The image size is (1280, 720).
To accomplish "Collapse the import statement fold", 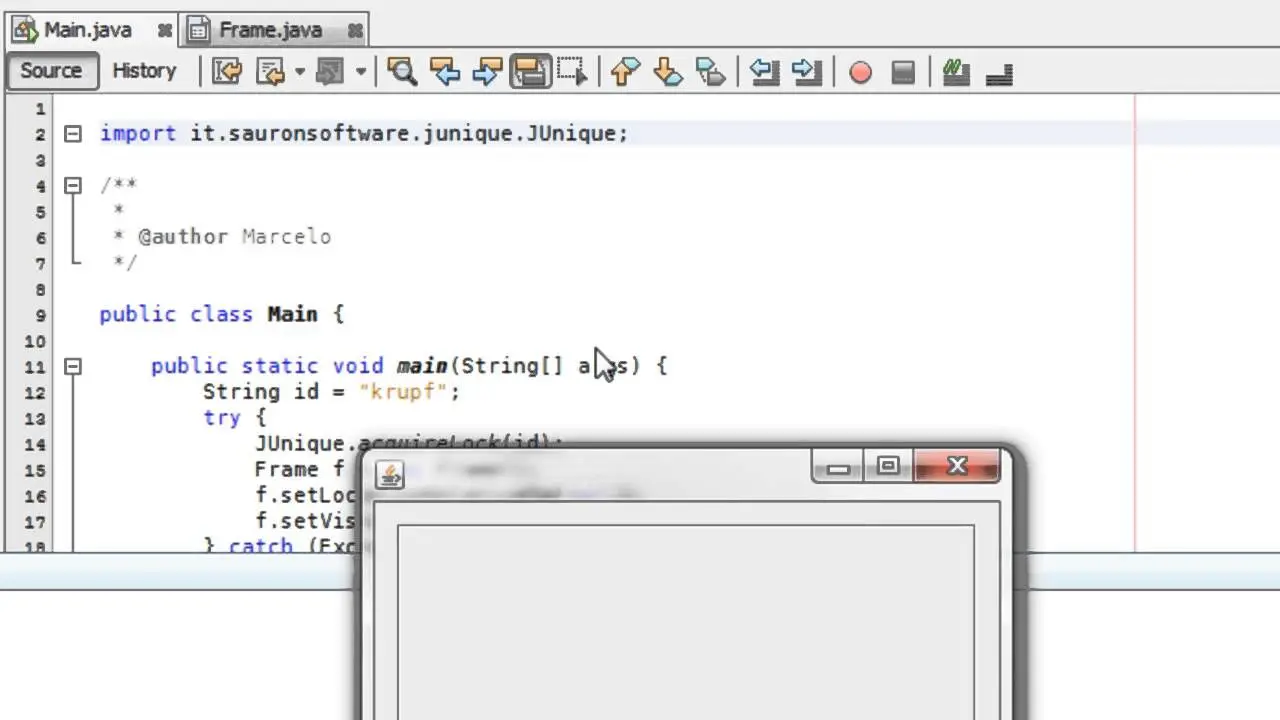I will (73, 133).
